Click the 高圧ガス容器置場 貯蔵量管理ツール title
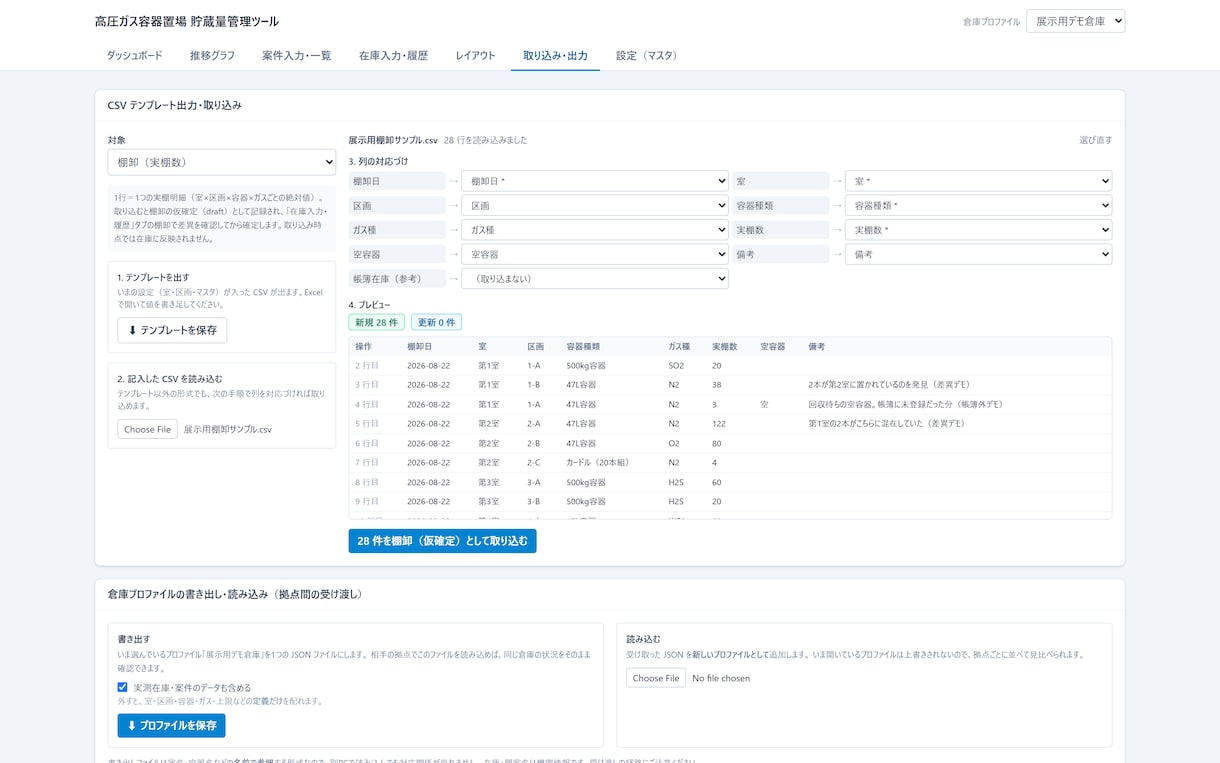Image resolution: width=1220 pixels, height=763 pixels. (187, 21)
